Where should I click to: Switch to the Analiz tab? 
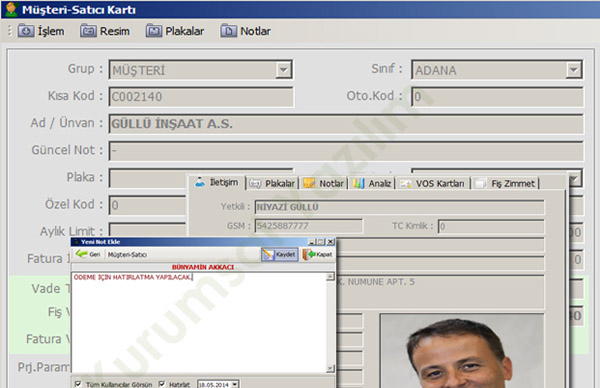372,184
